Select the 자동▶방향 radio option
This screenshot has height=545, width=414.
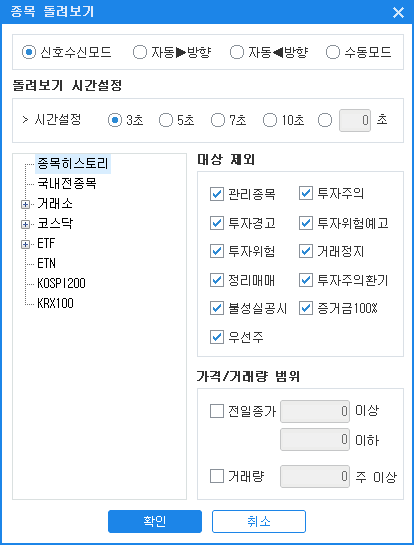click(140, 52)
